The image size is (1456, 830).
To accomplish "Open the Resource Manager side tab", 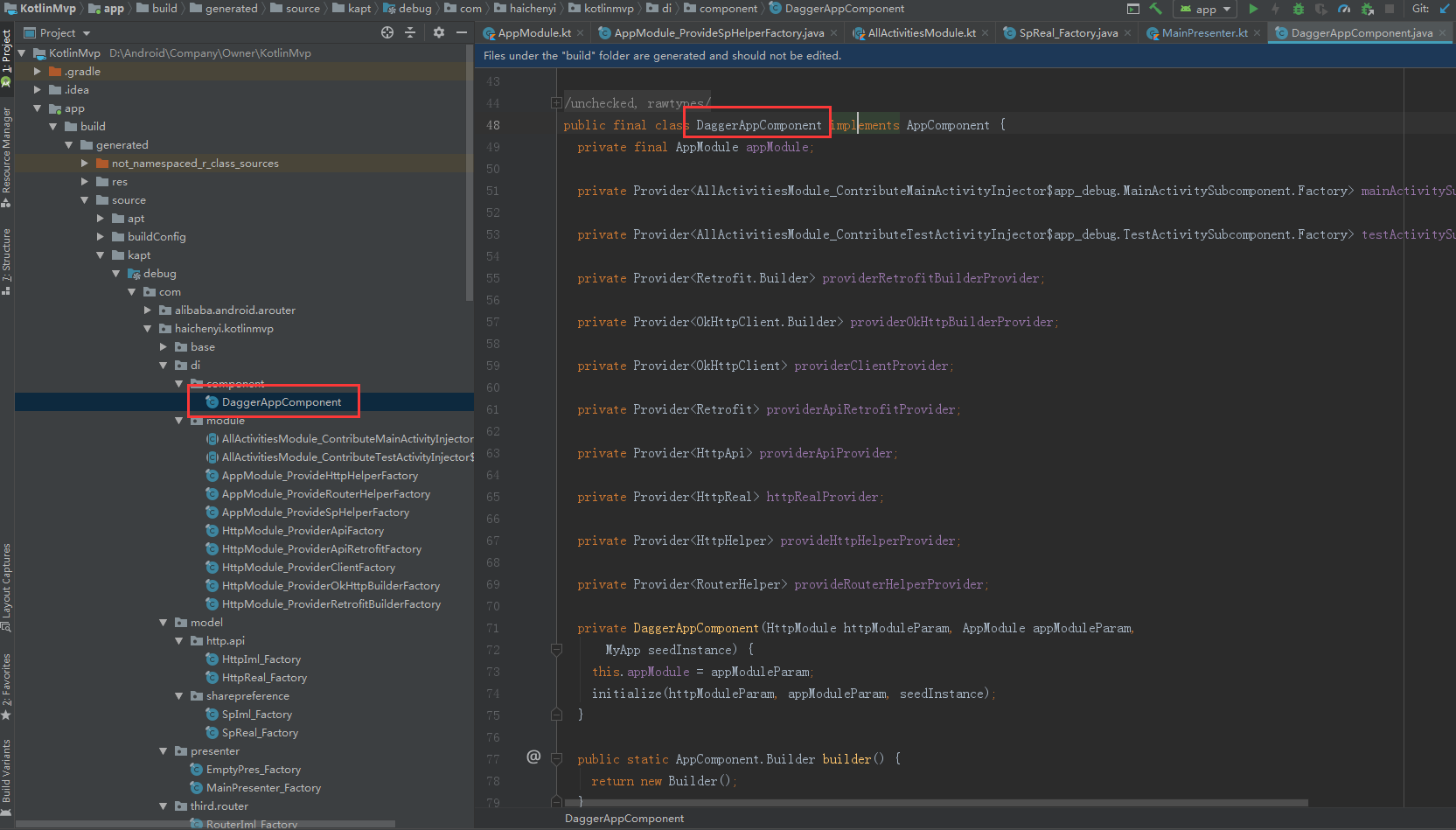I will click(7, 156).
